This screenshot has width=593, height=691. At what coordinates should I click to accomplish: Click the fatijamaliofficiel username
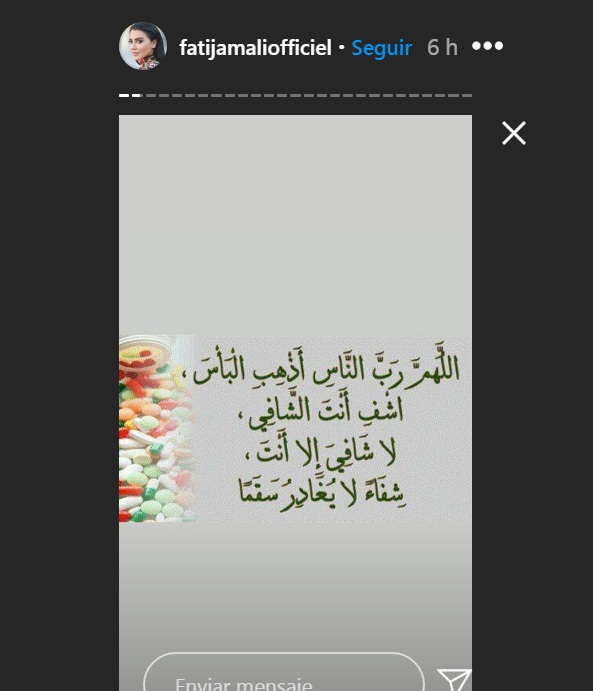255,47
